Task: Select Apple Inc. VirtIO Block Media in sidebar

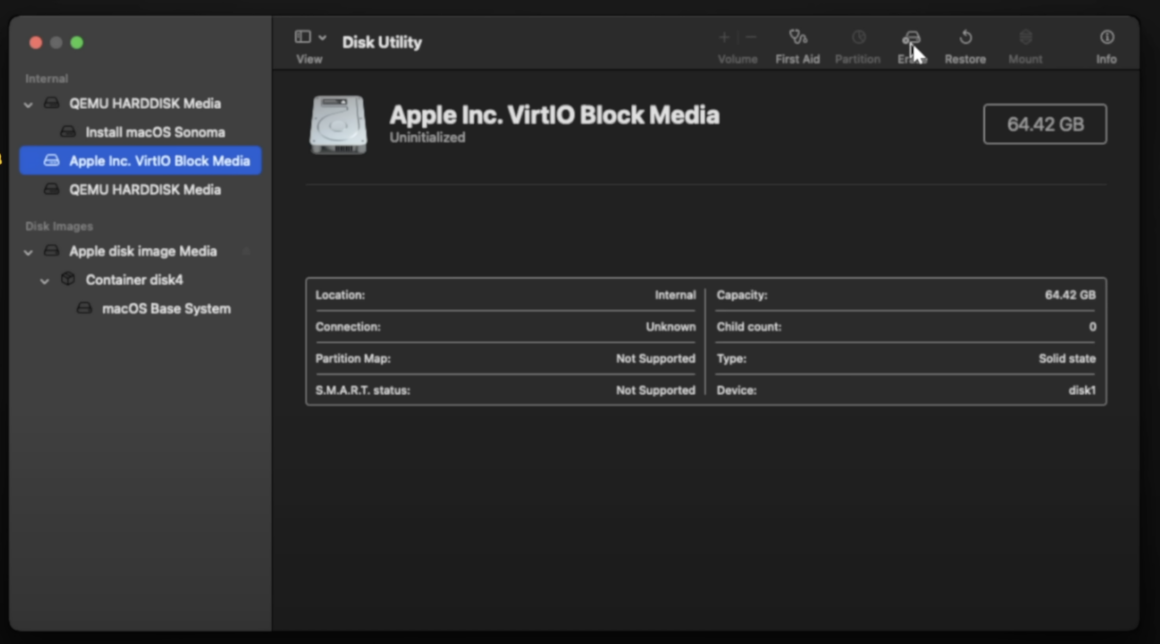Action: click(x=141, y=160)
